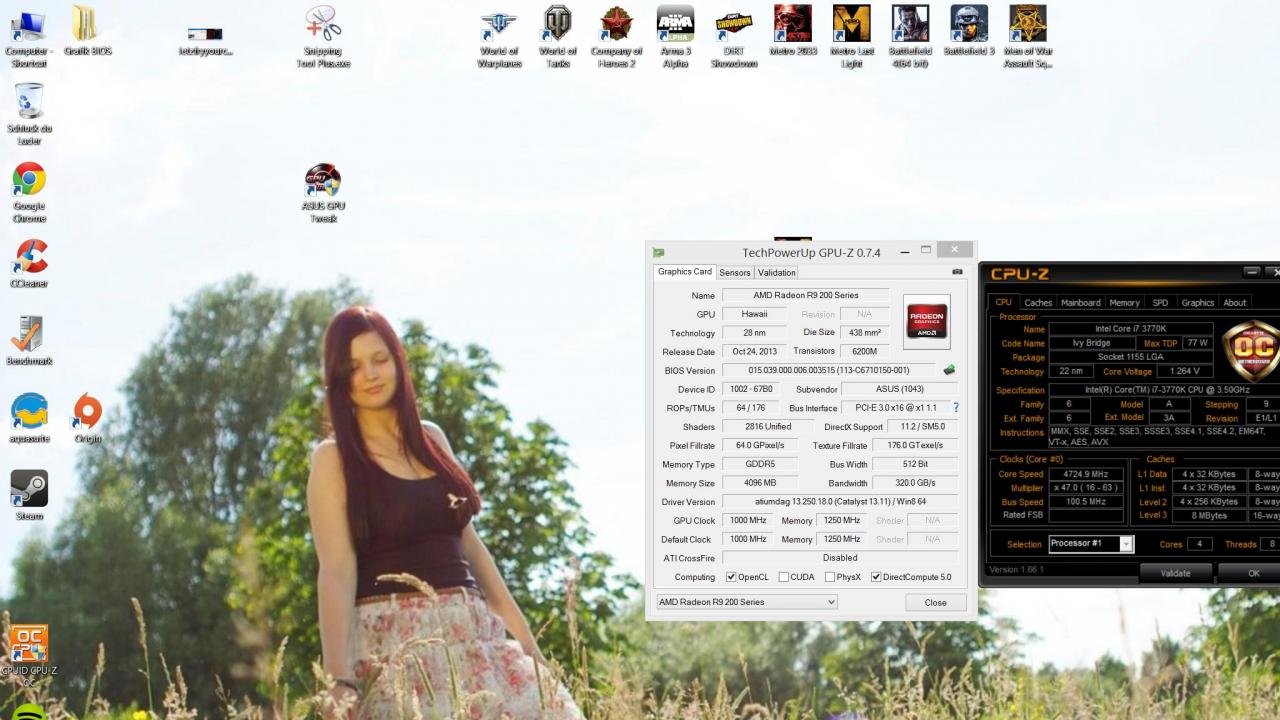The image size is (1280, 720).
Task: Start Battlefield 4 (64 bit) shortcut
Action: pos(910,37)
